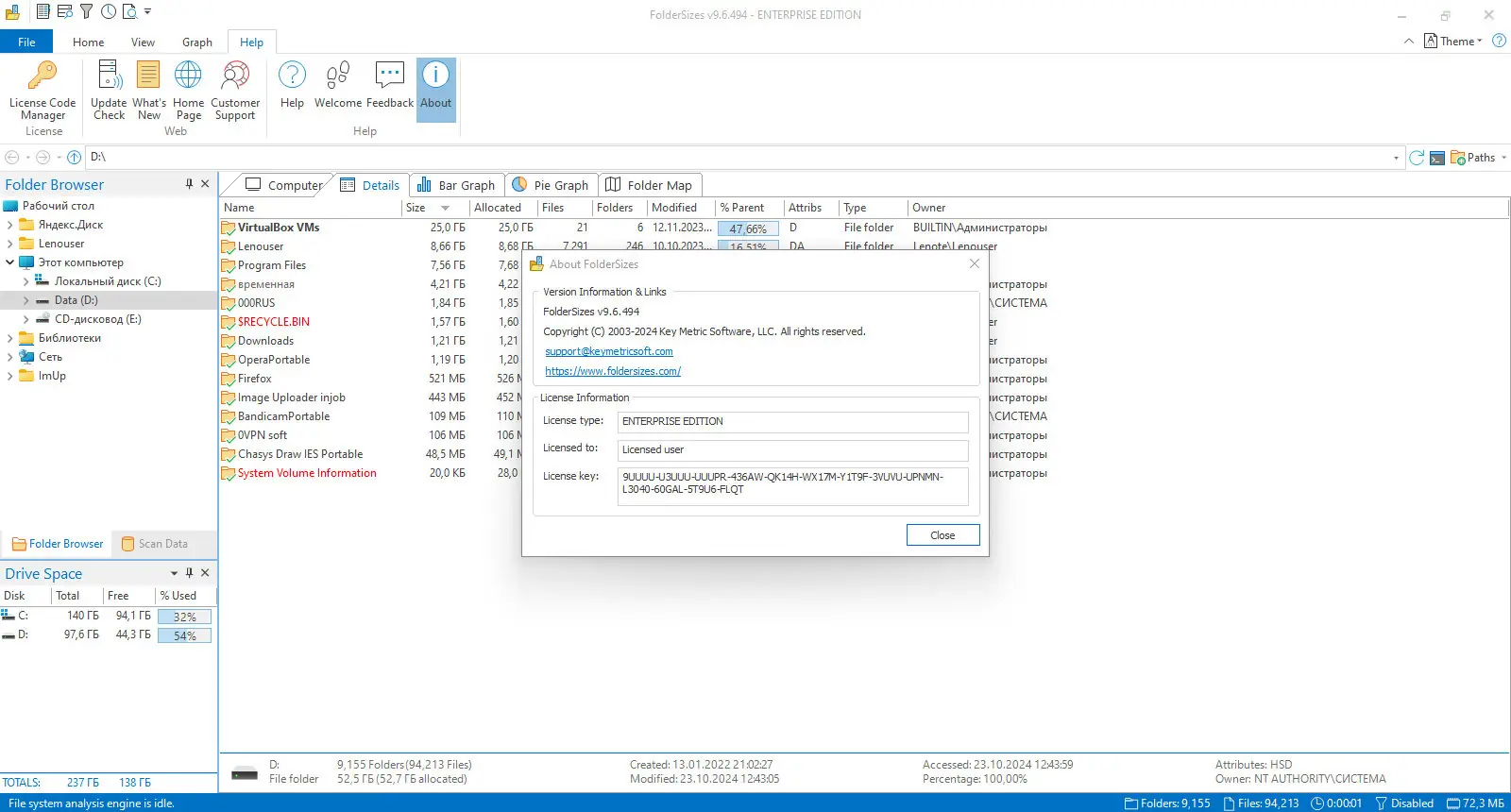Viewport: 1511px width, 812px height.
Task: Open the Paths menu
Action: point(1479,158)
